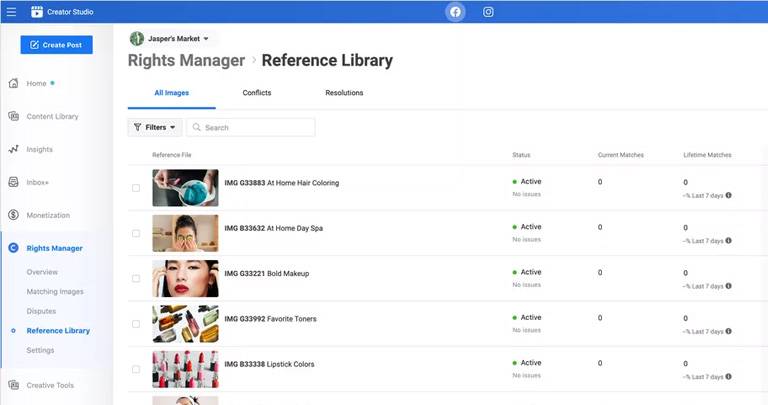This screenshot has height=405, width=768.
Task: Switch to the Conflicts tab
Action: click(257, 93)
